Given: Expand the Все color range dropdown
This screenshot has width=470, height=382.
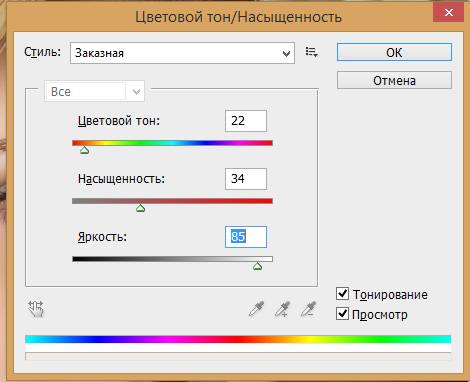Looking at the screenshot, I should (95, 91).
